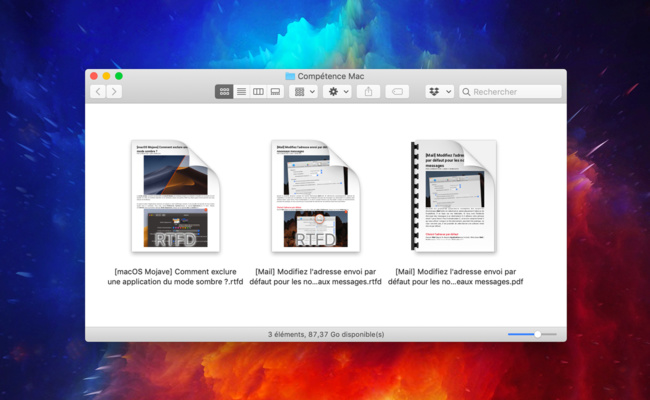Viewport: 650px width, 400px height.
Task: Adjust the icon size slider
Action: [x=537, y=334]
